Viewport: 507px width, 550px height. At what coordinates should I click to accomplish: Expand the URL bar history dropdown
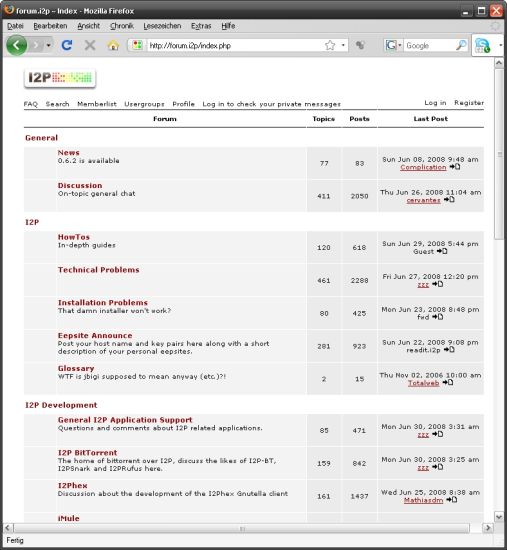343,45
